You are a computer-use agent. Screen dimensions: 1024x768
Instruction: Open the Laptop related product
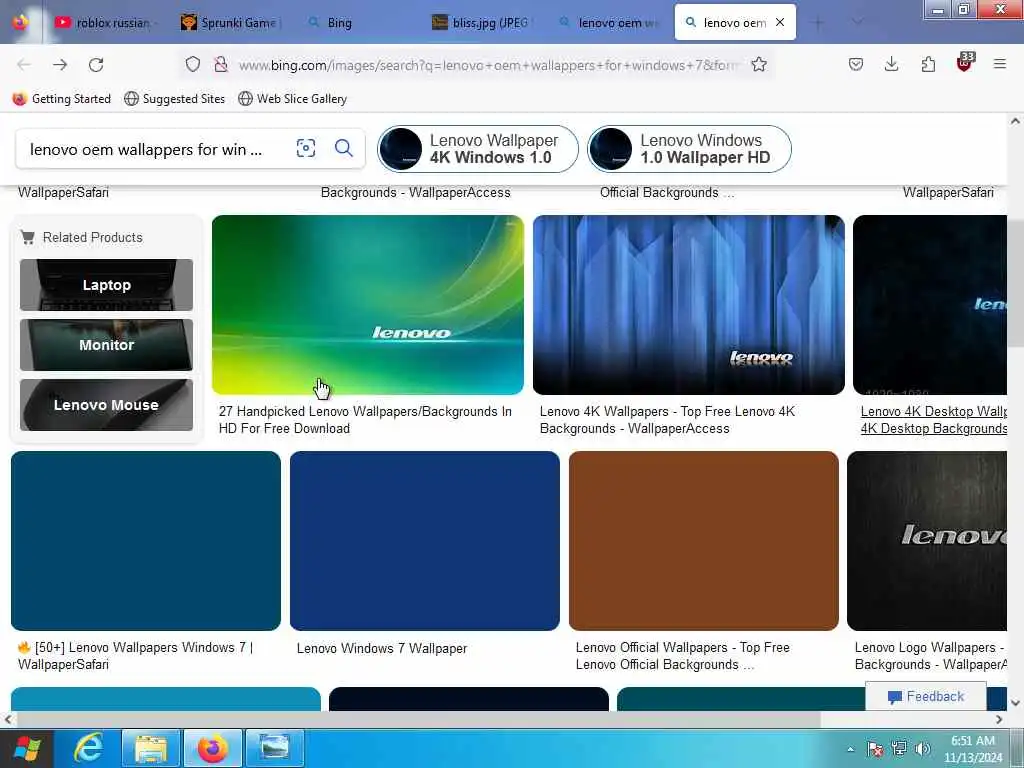[106, 285]
